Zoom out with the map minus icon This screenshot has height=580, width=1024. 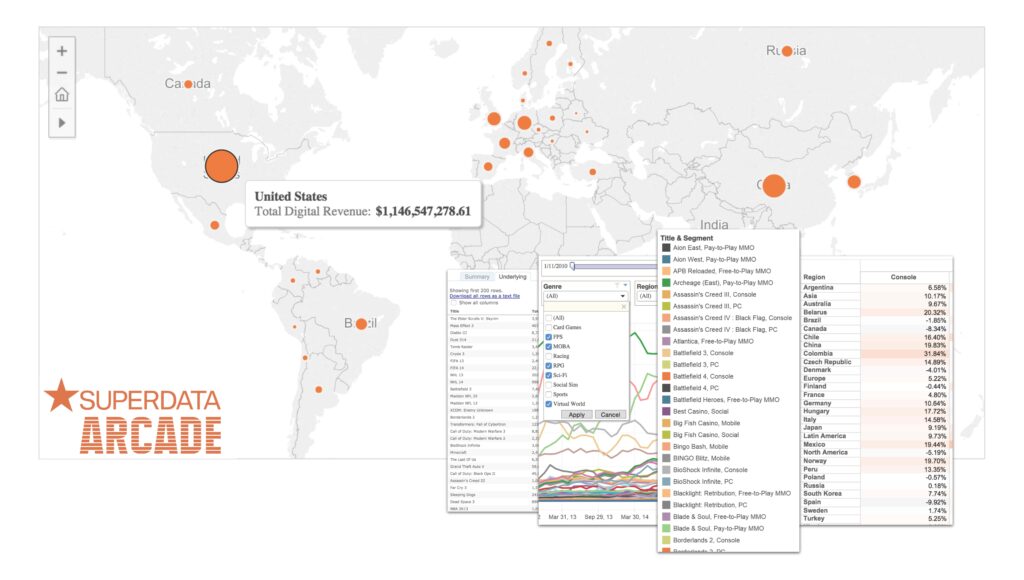coord(62,72)
